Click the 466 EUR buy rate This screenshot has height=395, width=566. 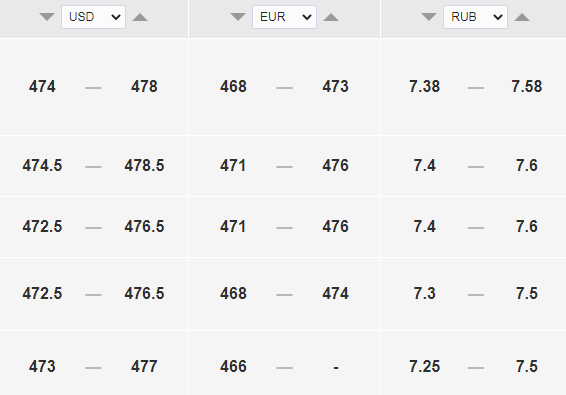pos(233,366)
